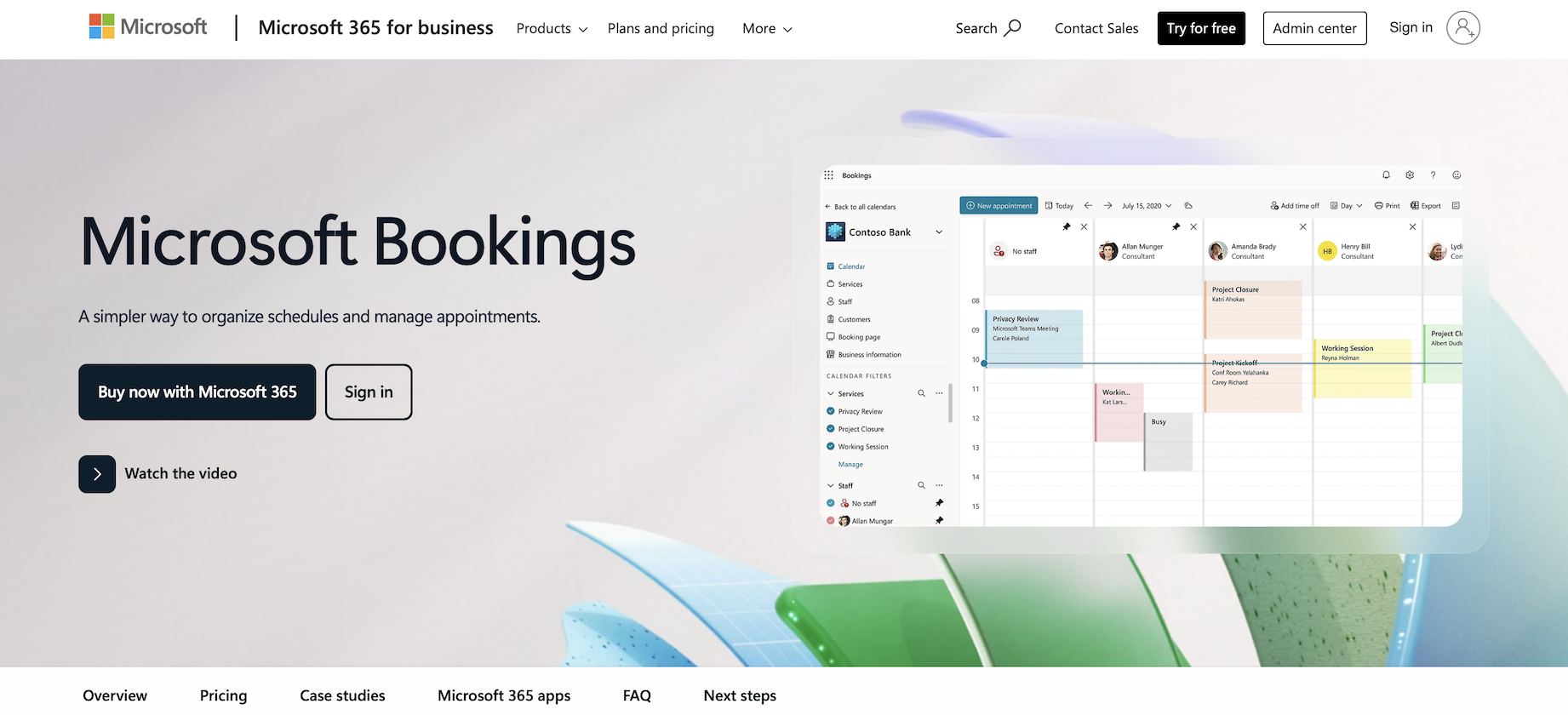Click the Try for free button
The width and height of the screenshot is (1568, 715).
pyautogui.click(x=1201, y=28)
